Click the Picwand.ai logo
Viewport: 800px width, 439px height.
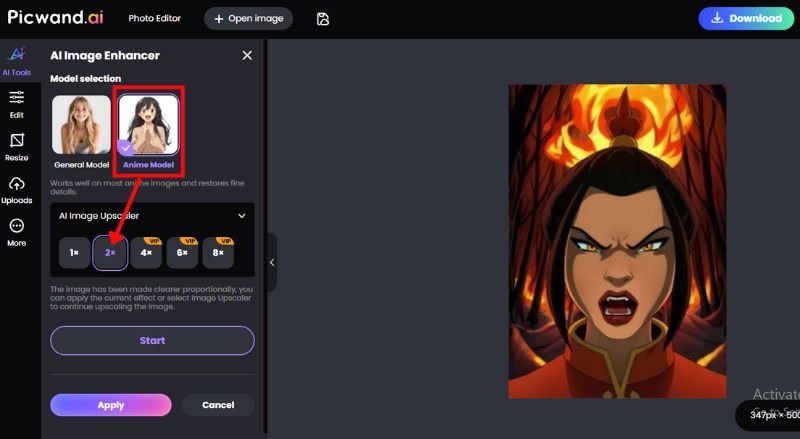57,18
